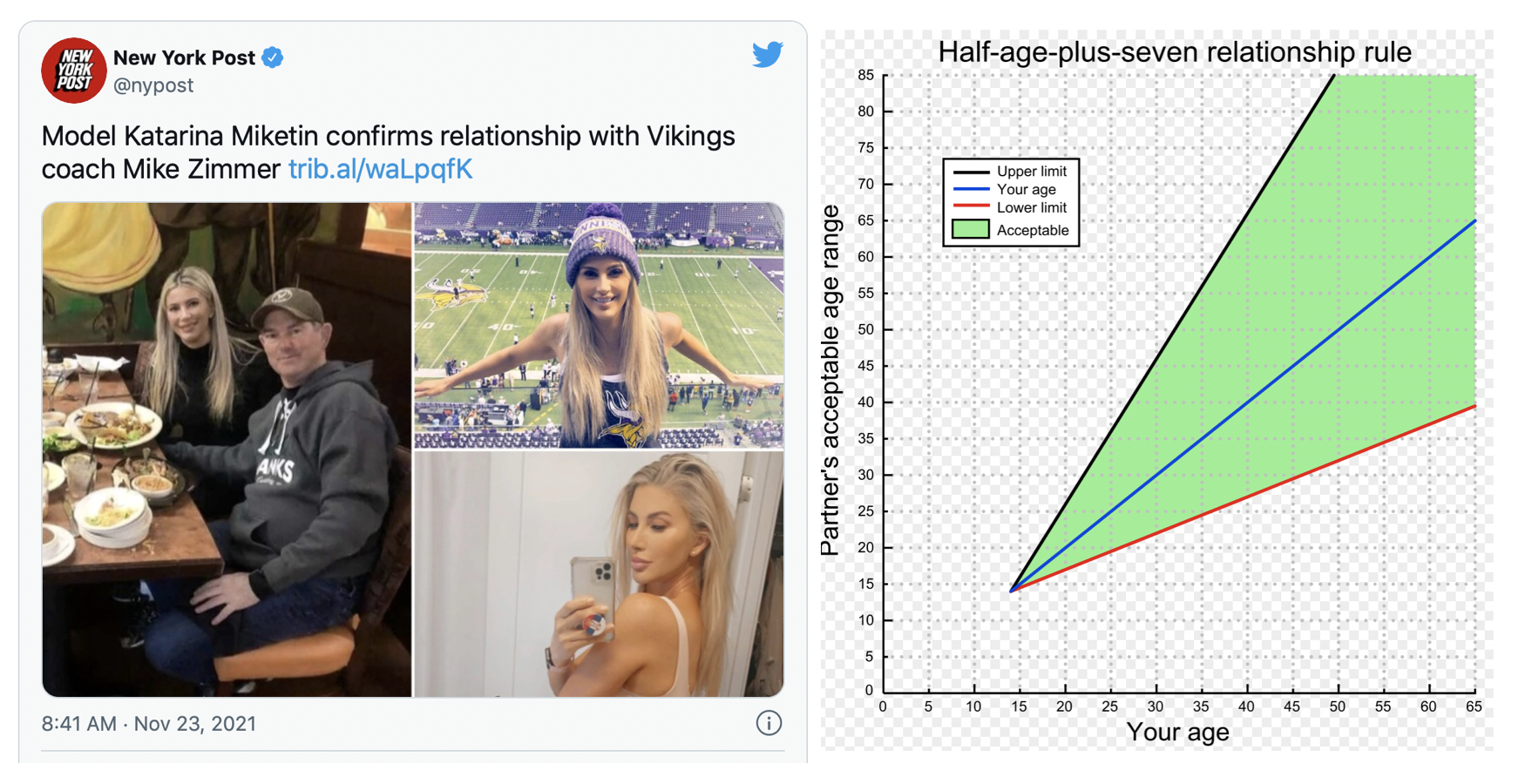Open the restaurant table photo
Image resolution: width=1532 pixels, height=784 pixels.
(227, 449)
